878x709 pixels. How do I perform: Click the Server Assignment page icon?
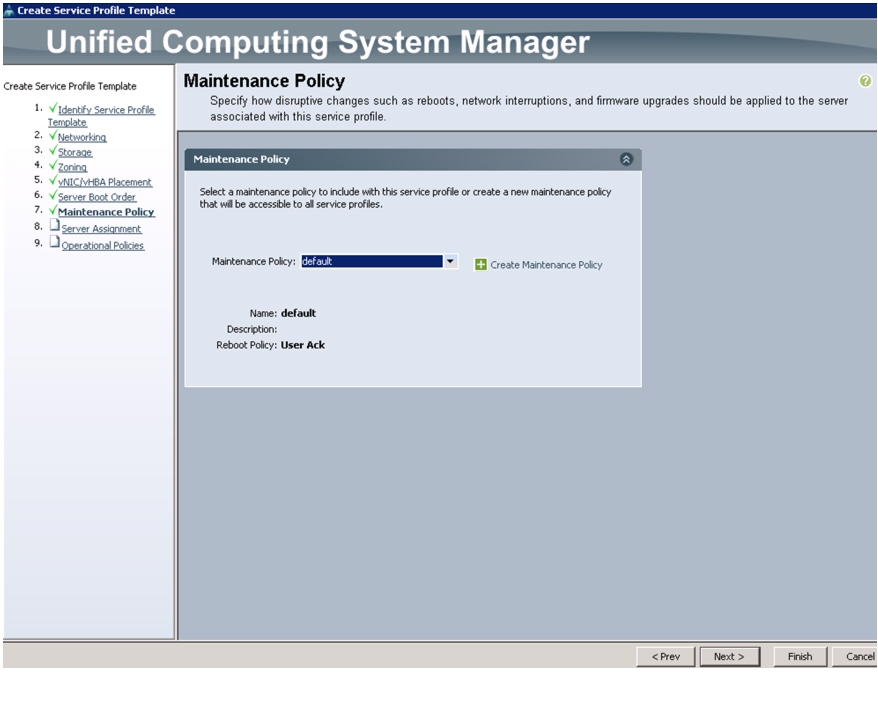54,225
